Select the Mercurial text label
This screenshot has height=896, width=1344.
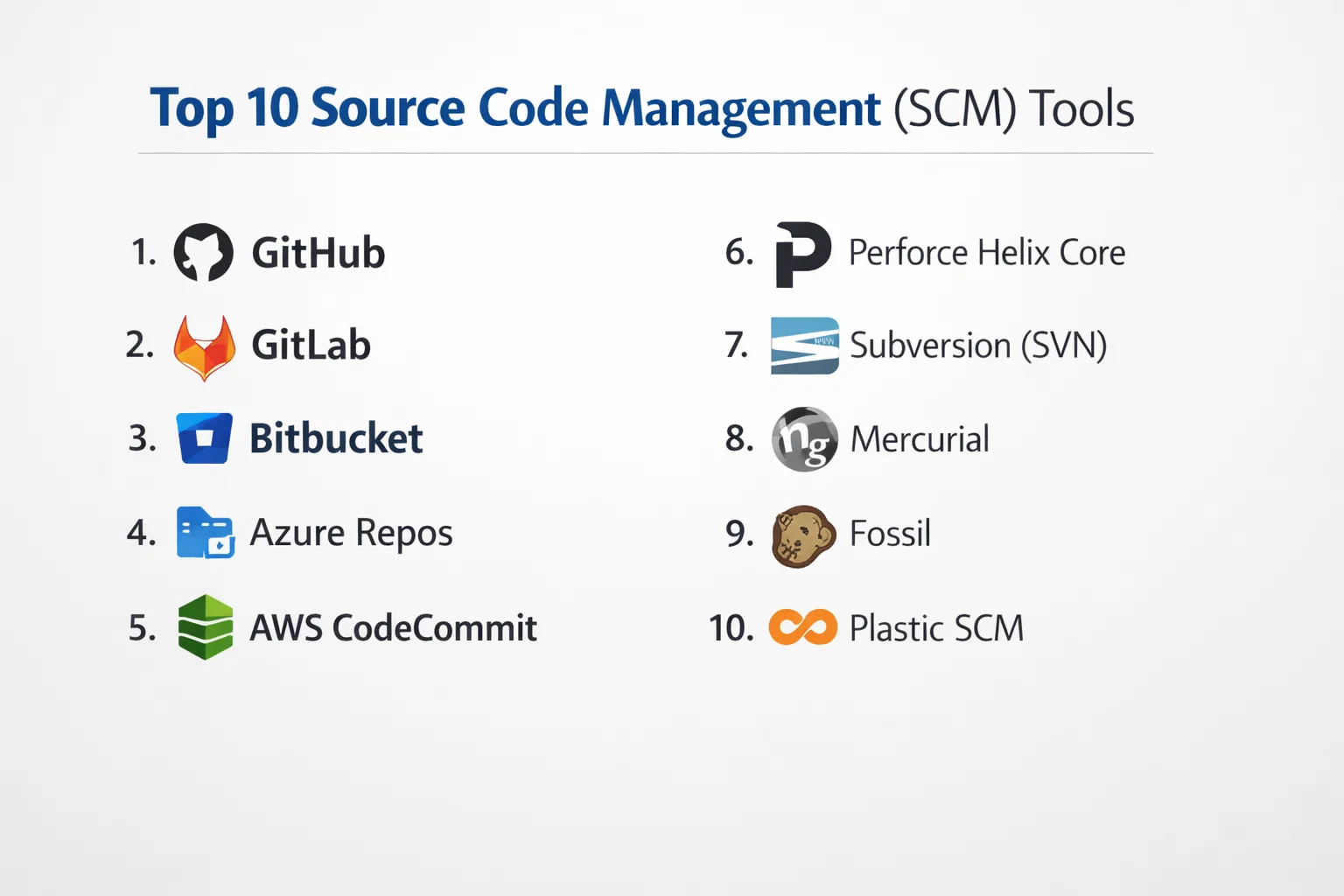coord(920,439)
